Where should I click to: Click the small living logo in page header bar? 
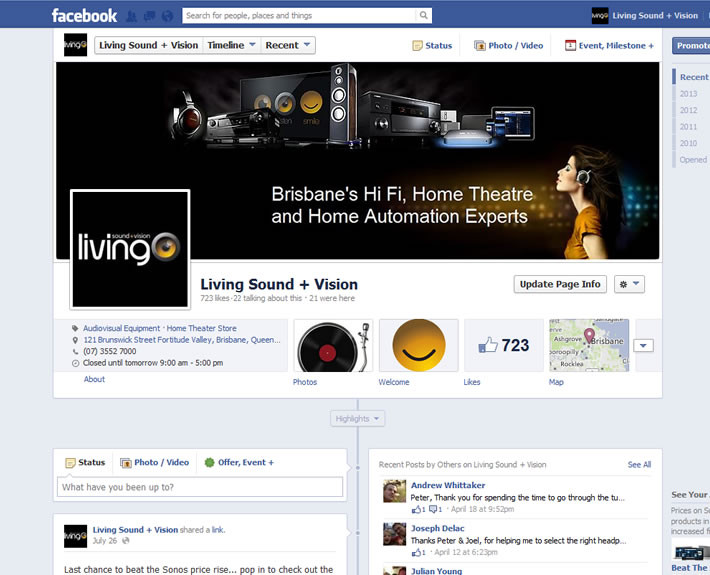point(75,45)
